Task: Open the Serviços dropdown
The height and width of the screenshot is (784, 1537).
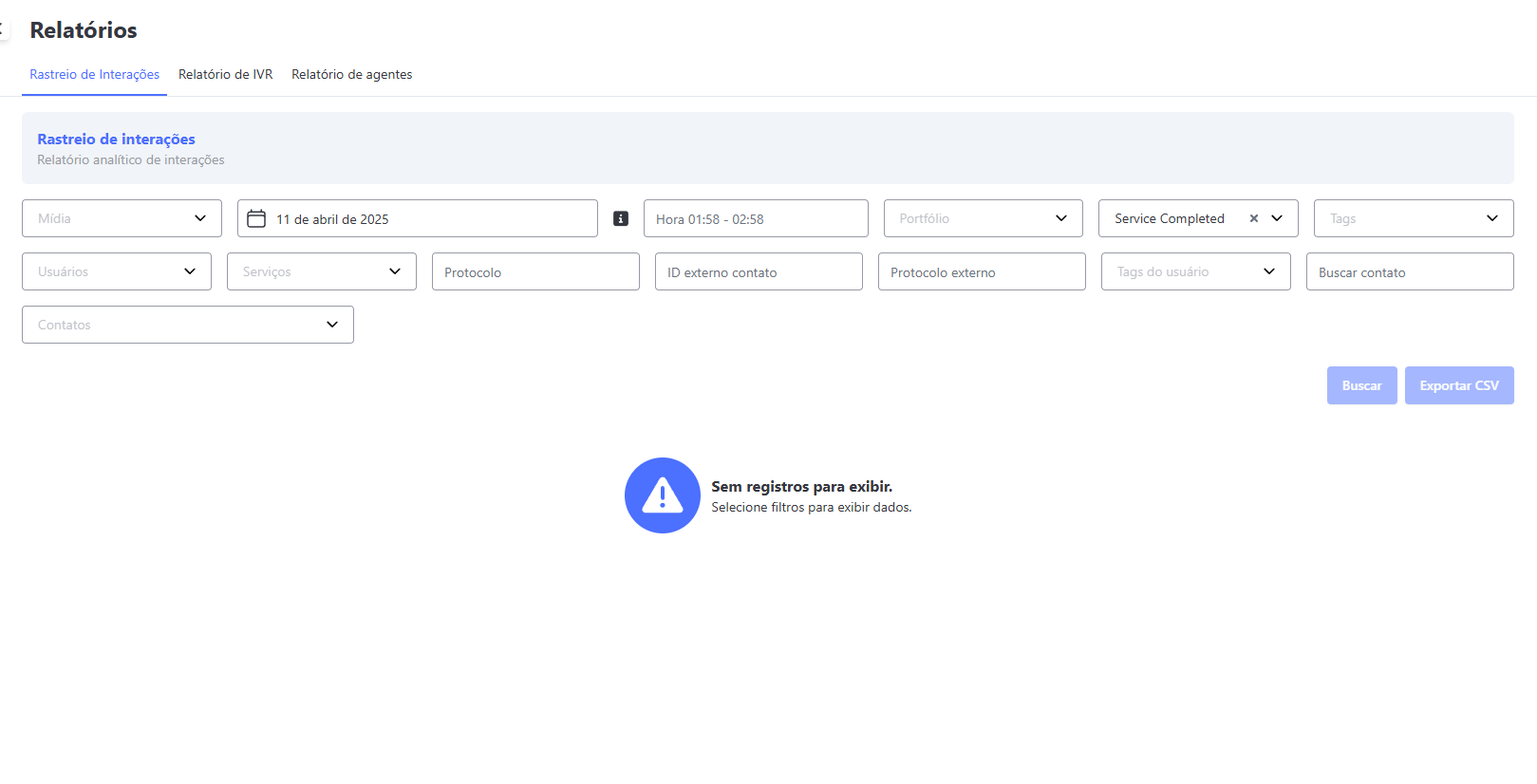Action: pos(321,271)
